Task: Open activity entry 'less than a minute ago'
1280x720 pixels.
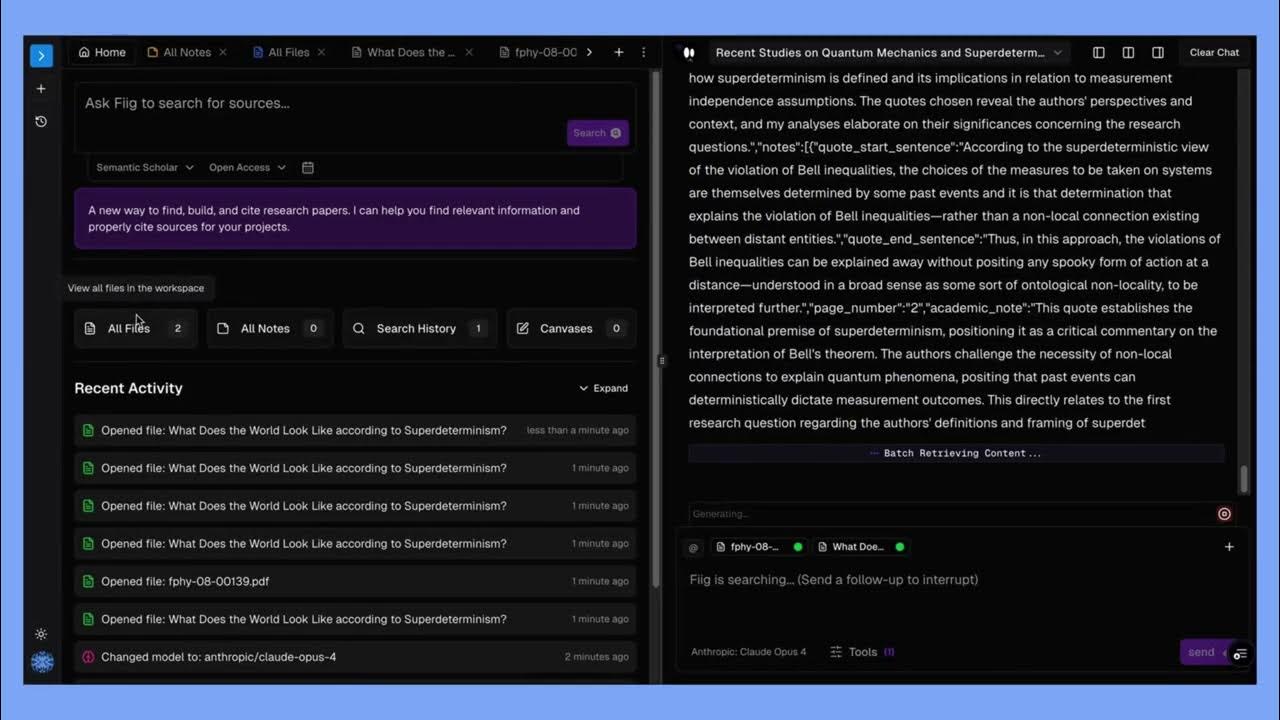Action: pyautogui.click(x=355, y=430)
